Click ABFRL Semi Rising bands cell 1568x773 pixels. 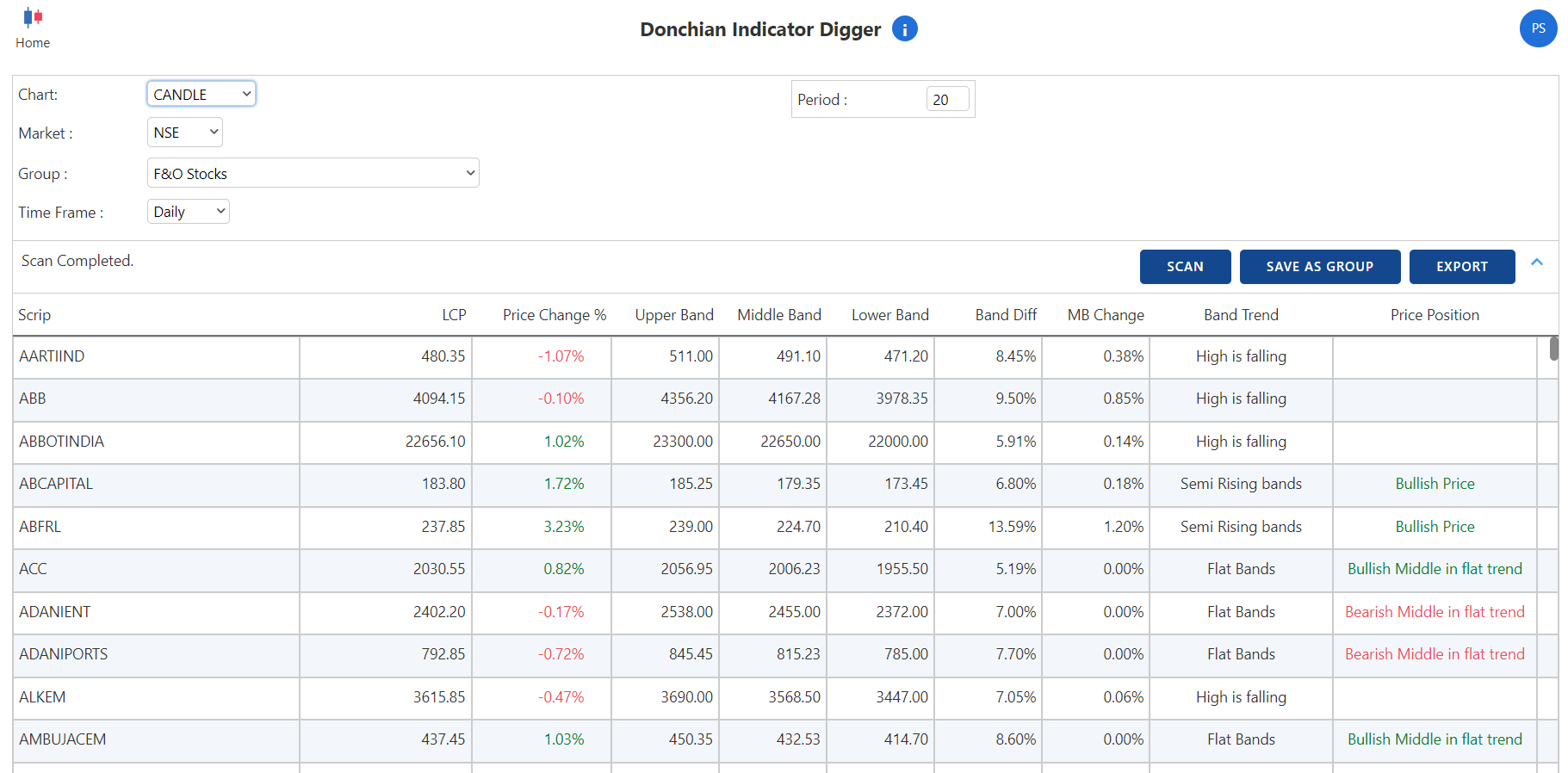click(1241, 527)
